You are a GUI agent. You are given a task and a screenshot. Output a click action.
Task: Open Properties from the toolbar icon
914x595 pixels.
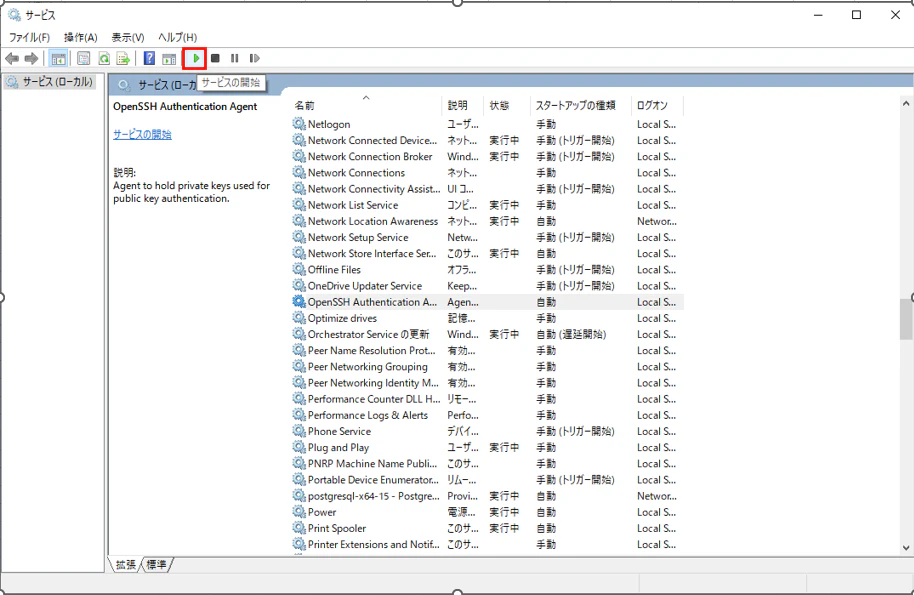click(84, 58)
